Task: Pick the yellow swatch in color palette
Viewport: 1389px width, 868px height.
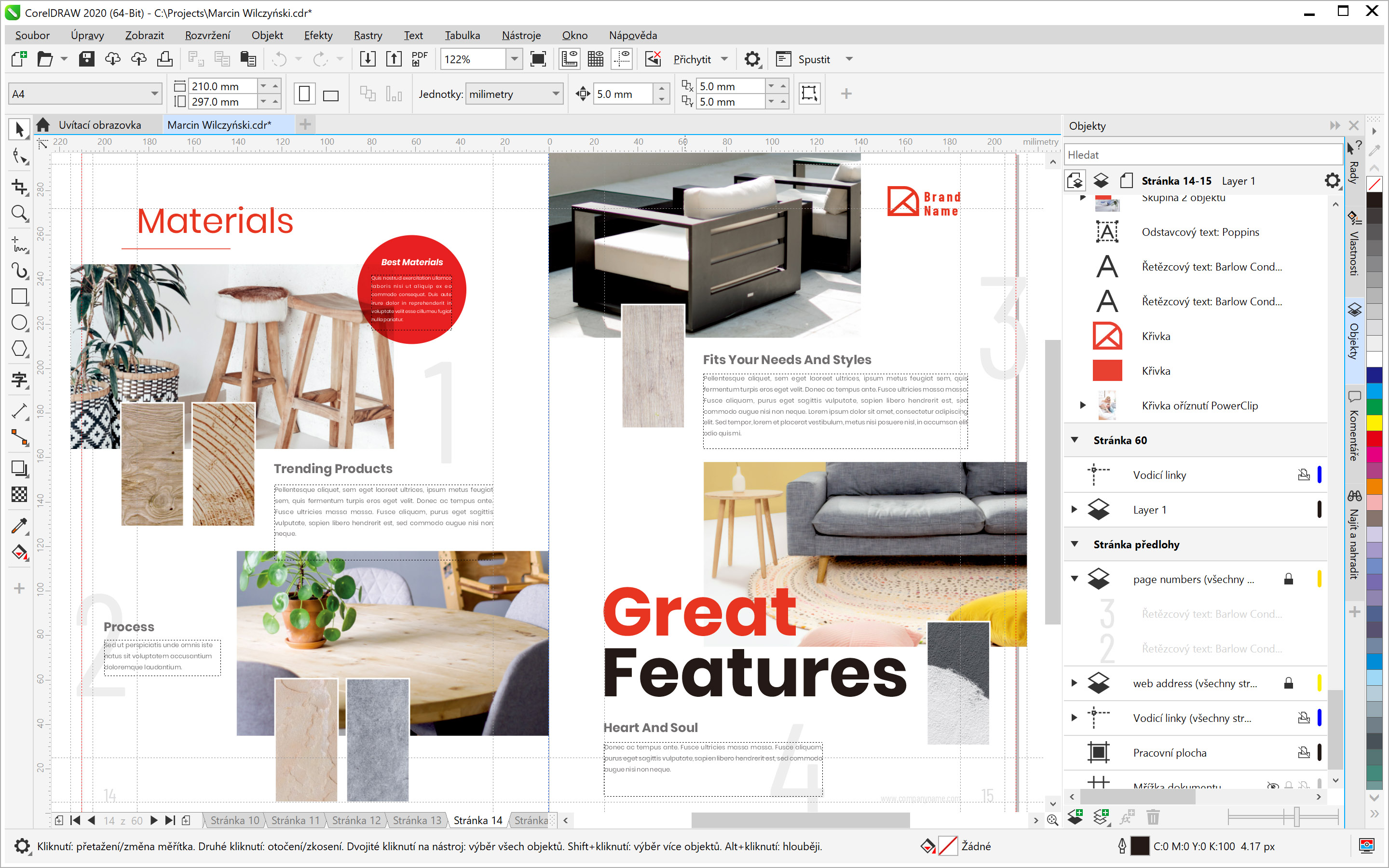Action: (x=1374, y=422)
